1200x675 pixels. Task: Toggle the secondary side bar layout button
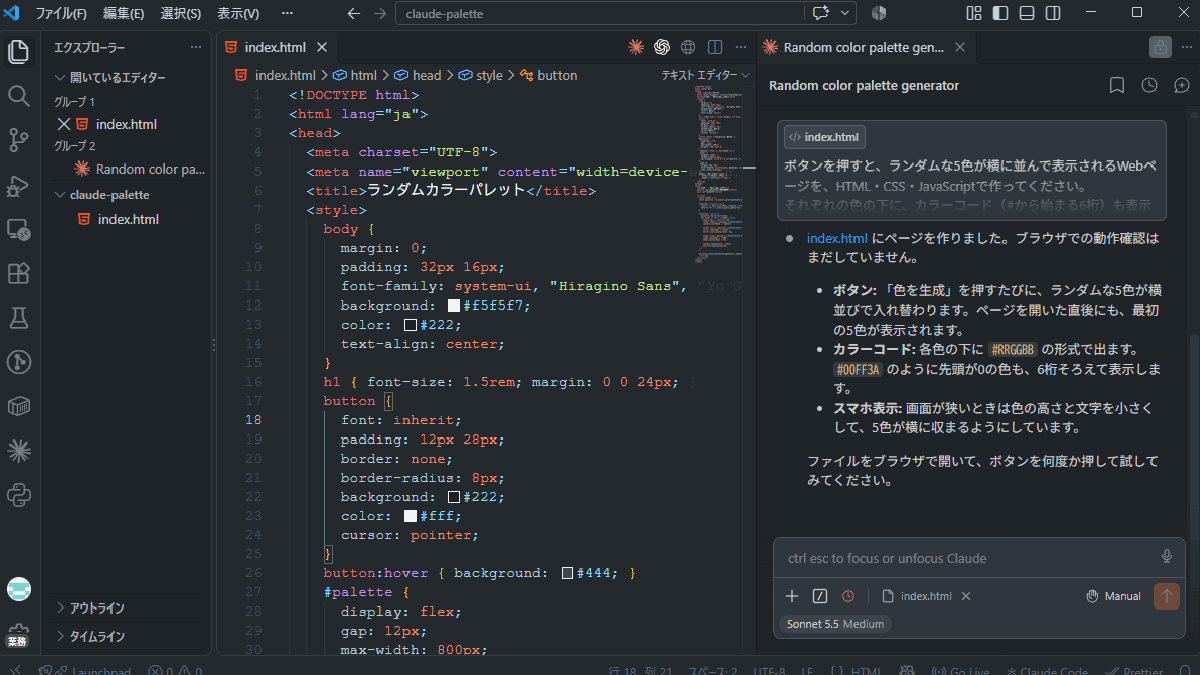1053,13
